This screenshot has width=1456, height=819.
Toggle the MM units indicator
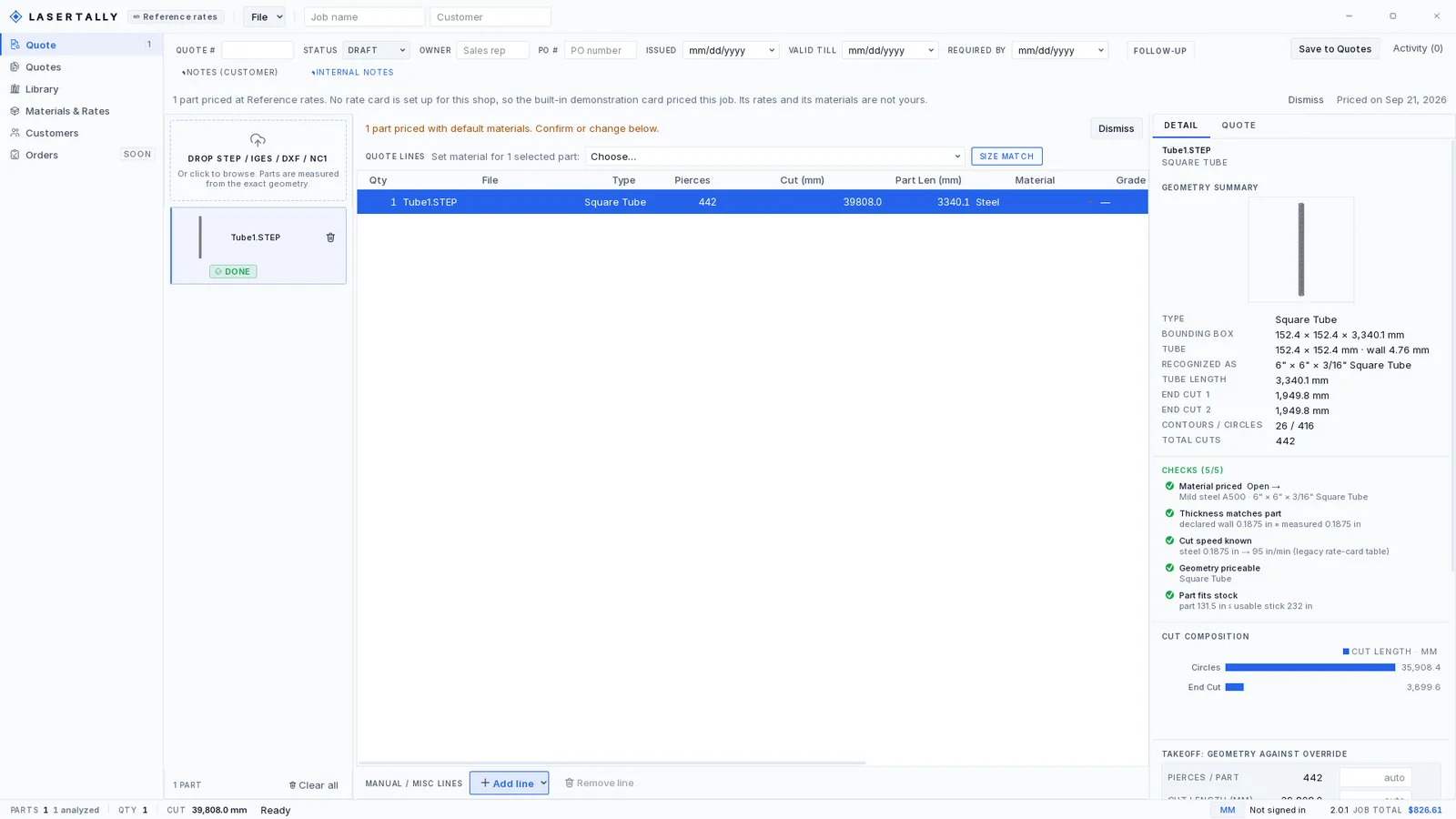(1228, 810)
